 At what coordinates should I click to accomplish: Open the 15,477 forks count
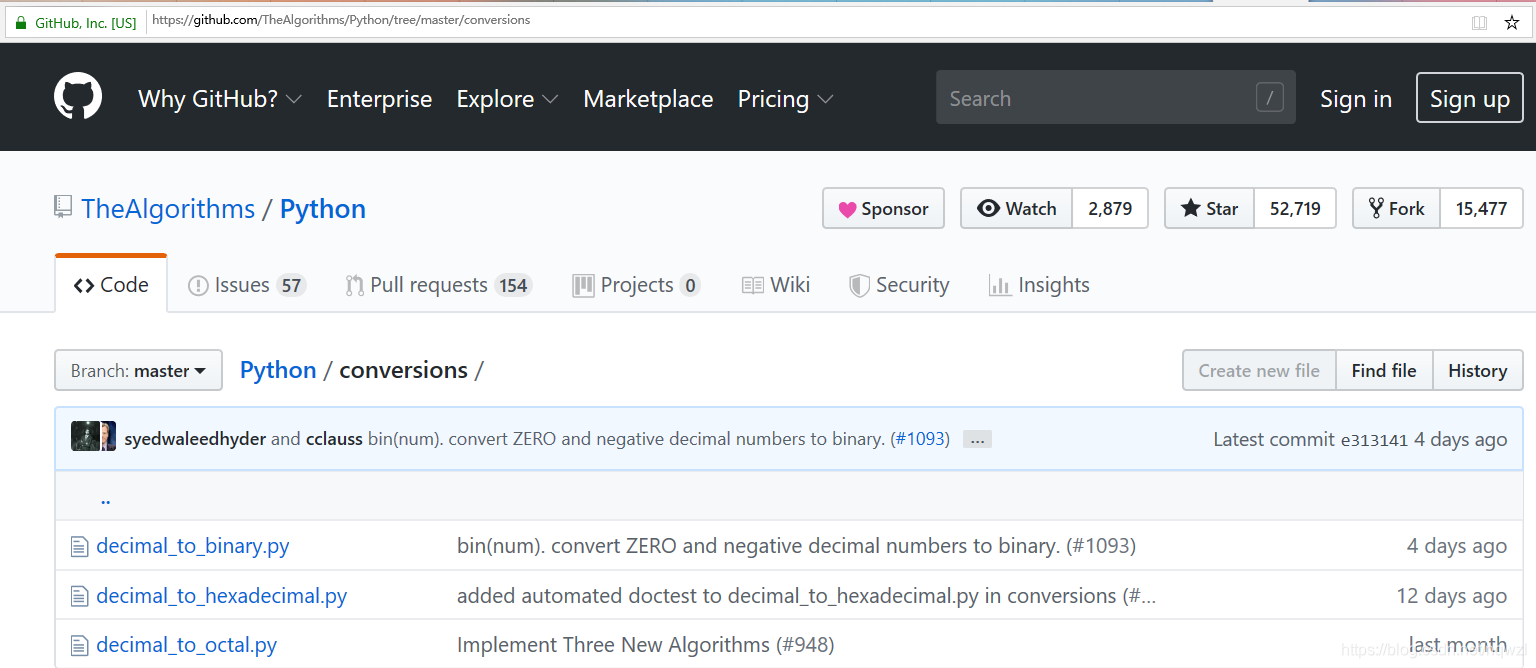(1481, 208)
